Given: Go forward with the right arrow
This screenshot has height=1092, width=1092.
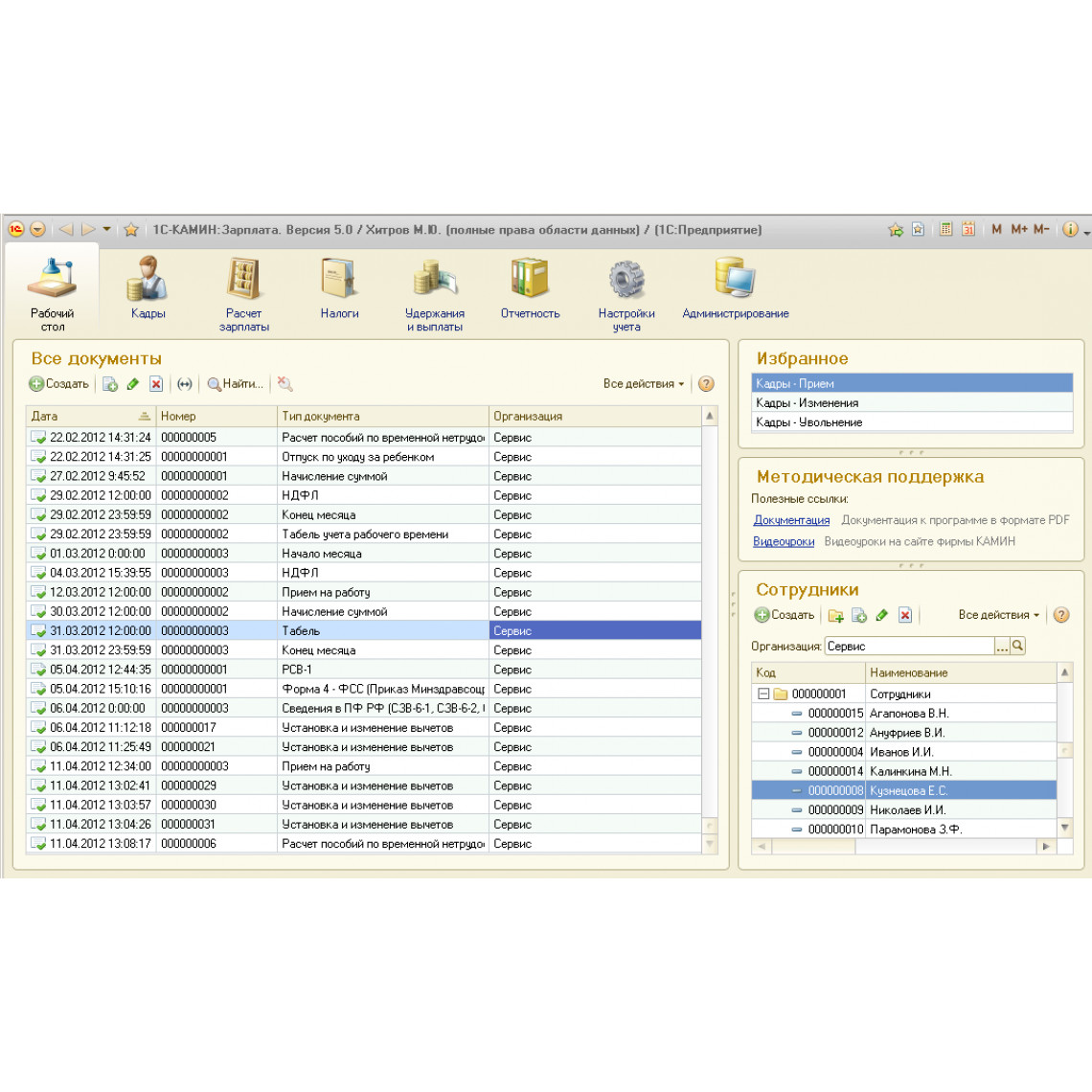Looking at the screenshot, I should click(88, 229).
